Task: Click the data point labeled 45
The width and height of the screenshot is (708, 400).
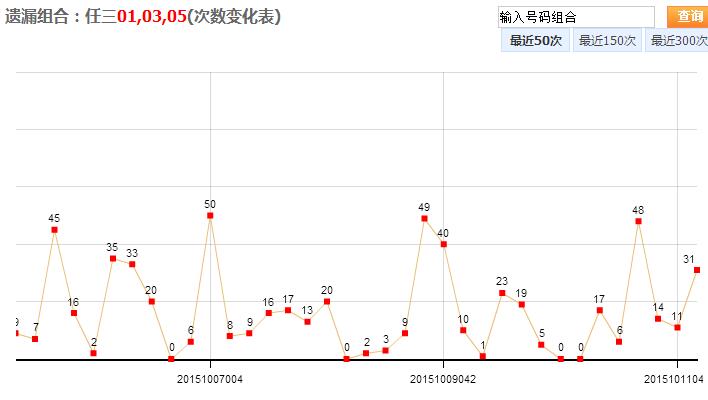Action: pos(54,230)
